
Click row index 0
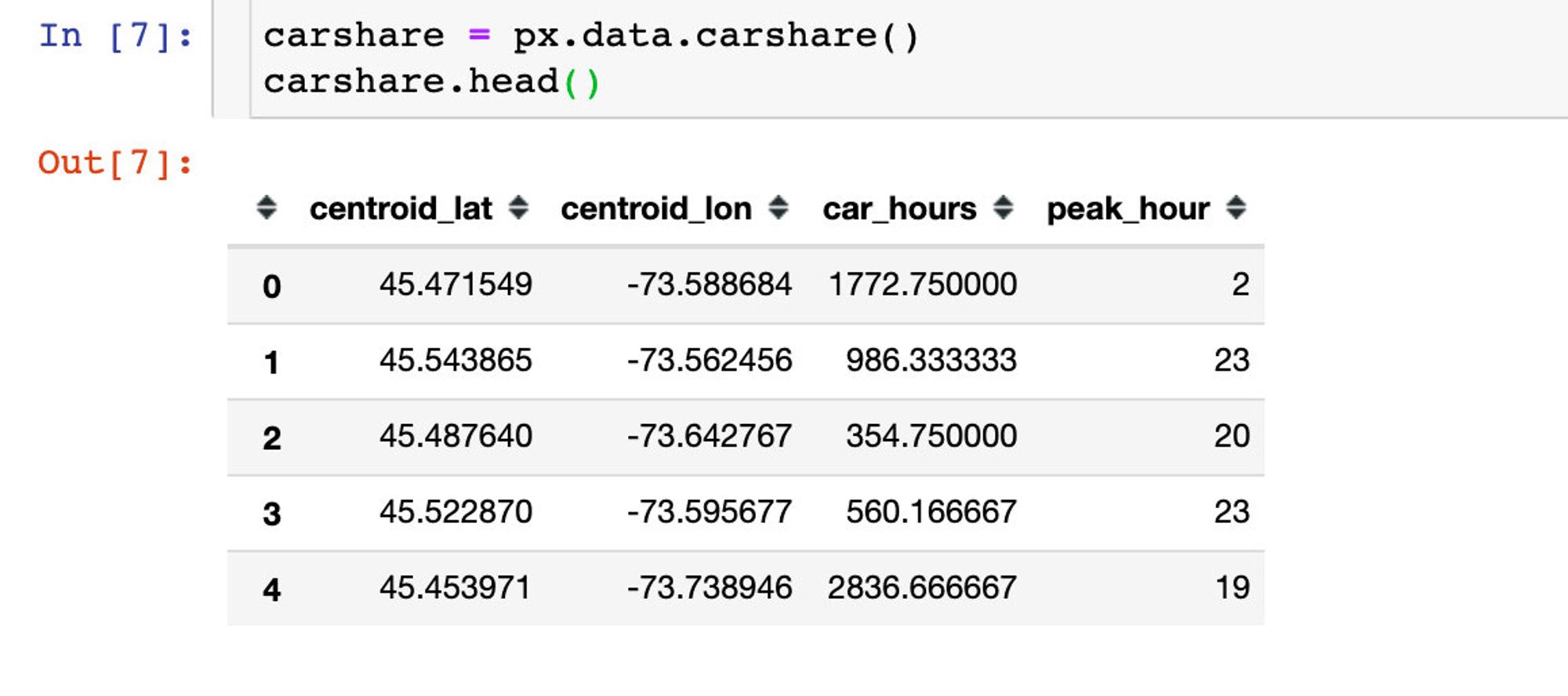point(271,286)
